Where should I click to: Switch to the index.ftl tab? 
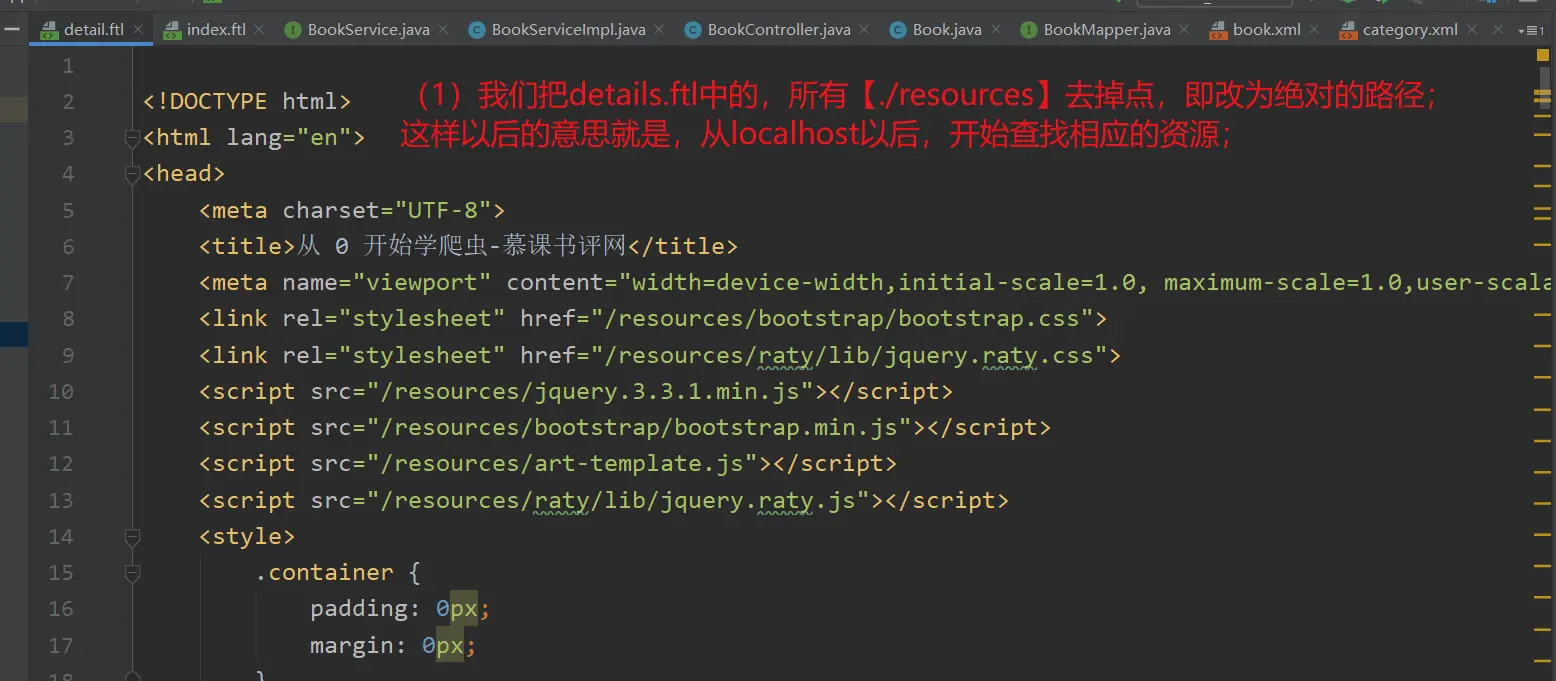[215, 30]
